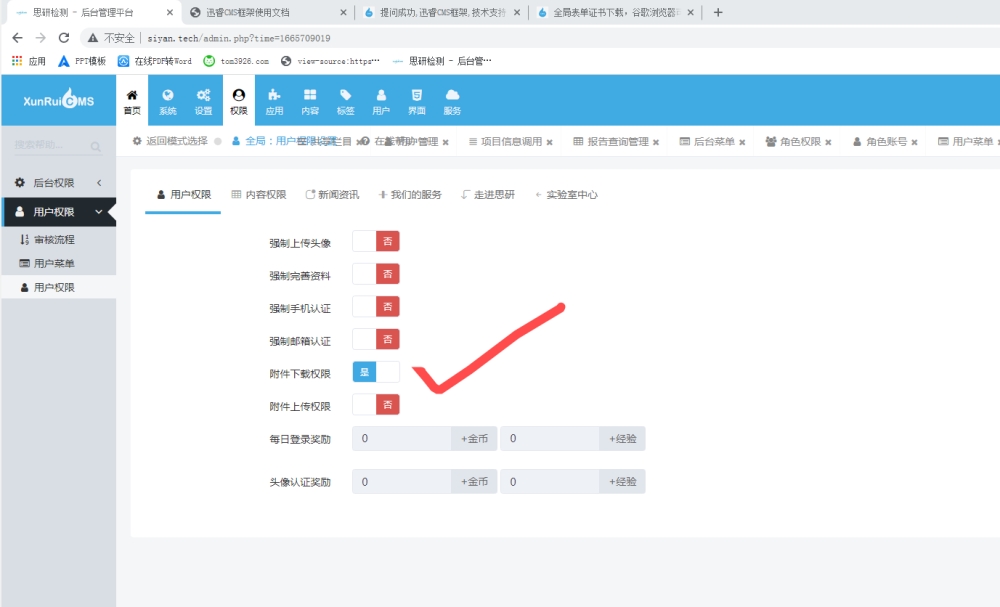Viewport: 1000px width, 607px height.
Task: Open 审核流程 in the sidebar
Action: (x=59, y=240)
